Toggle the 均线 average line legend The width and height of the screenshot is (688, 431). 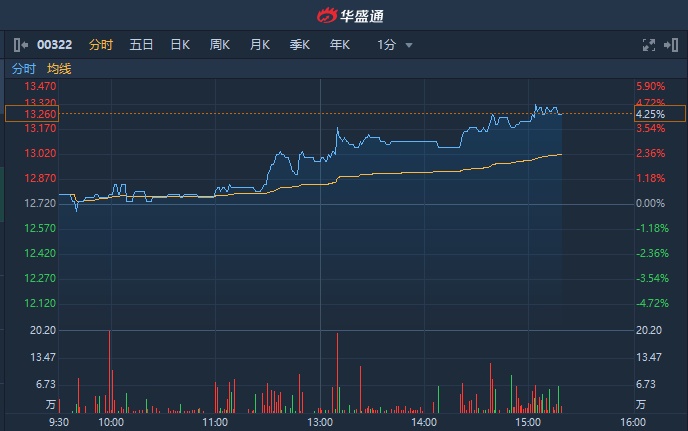tap(59, 69)
